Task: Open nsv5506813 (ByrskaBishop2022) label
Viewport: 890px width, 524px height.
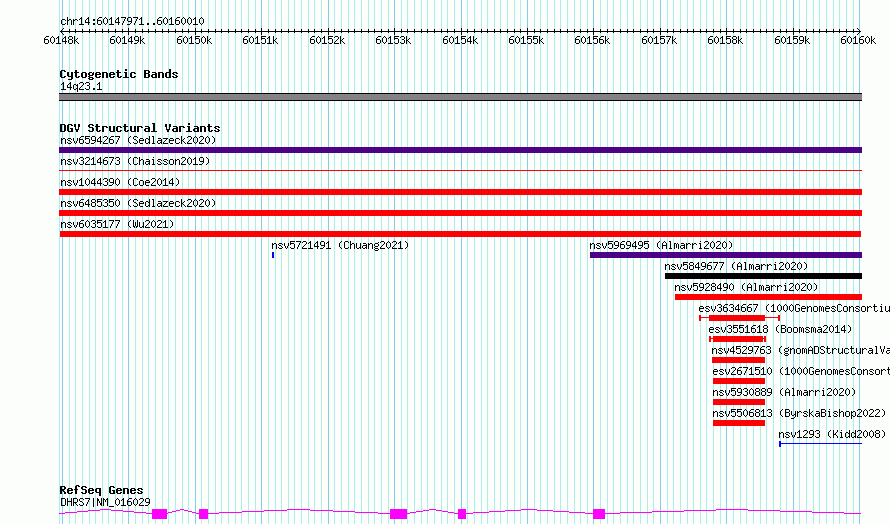Action: [799, 413]
